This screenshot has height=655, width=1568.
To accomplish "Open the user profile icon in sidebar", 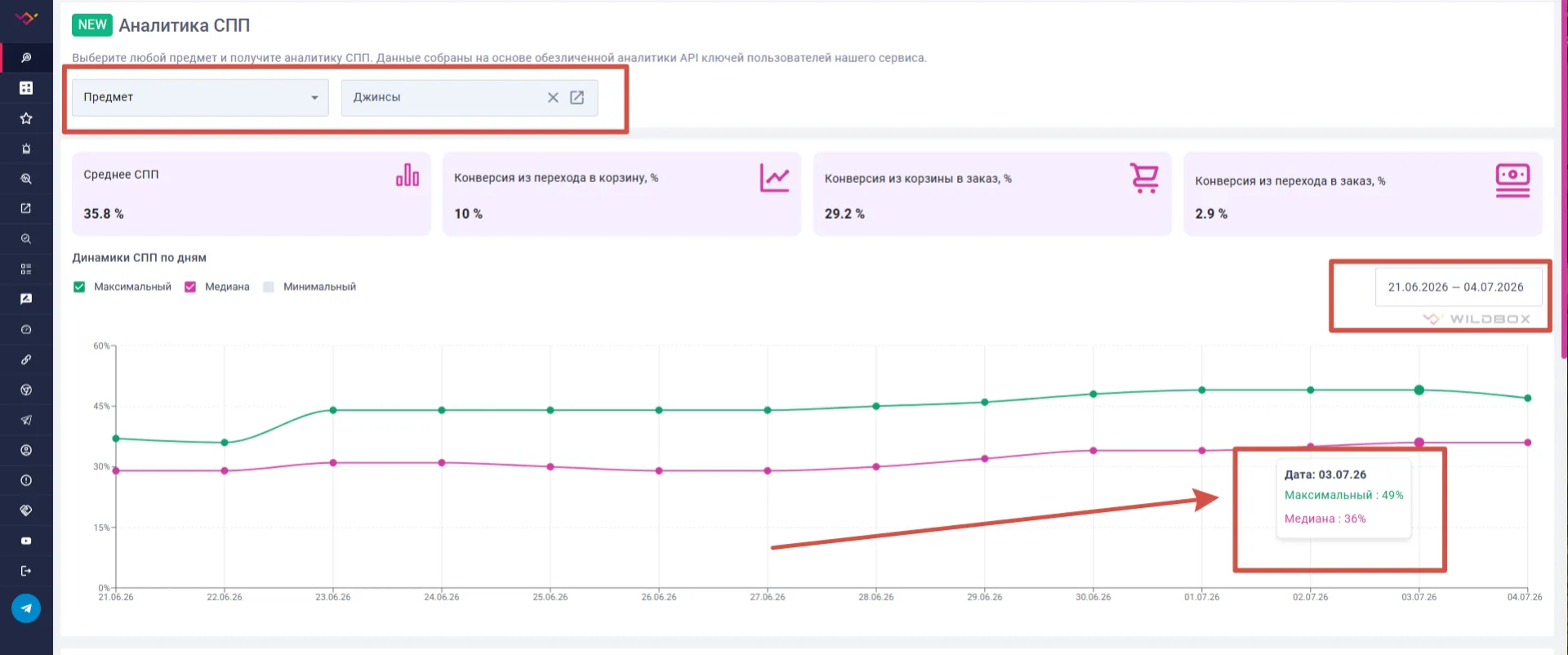I will point(26,450).
